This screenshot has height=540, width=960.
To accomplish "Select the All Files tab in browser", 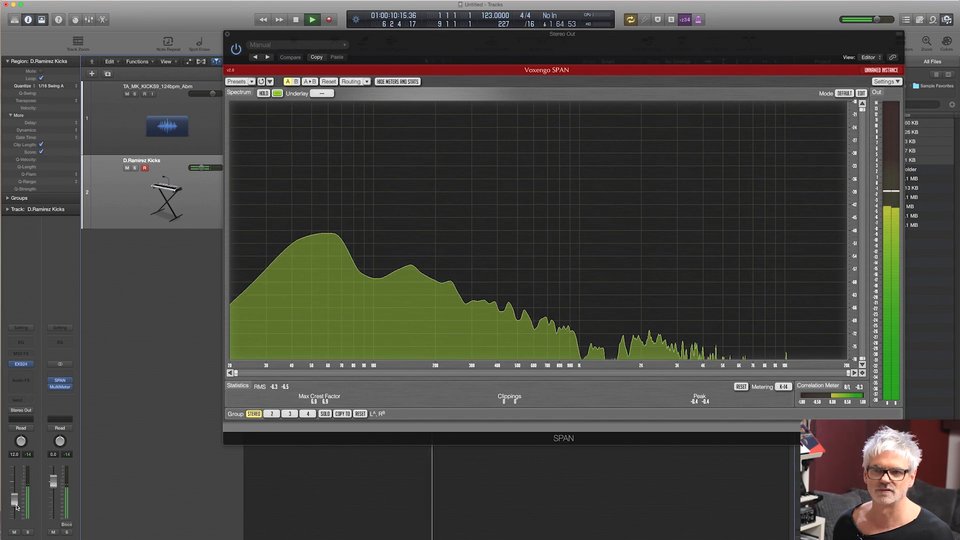I will [932, 61].
